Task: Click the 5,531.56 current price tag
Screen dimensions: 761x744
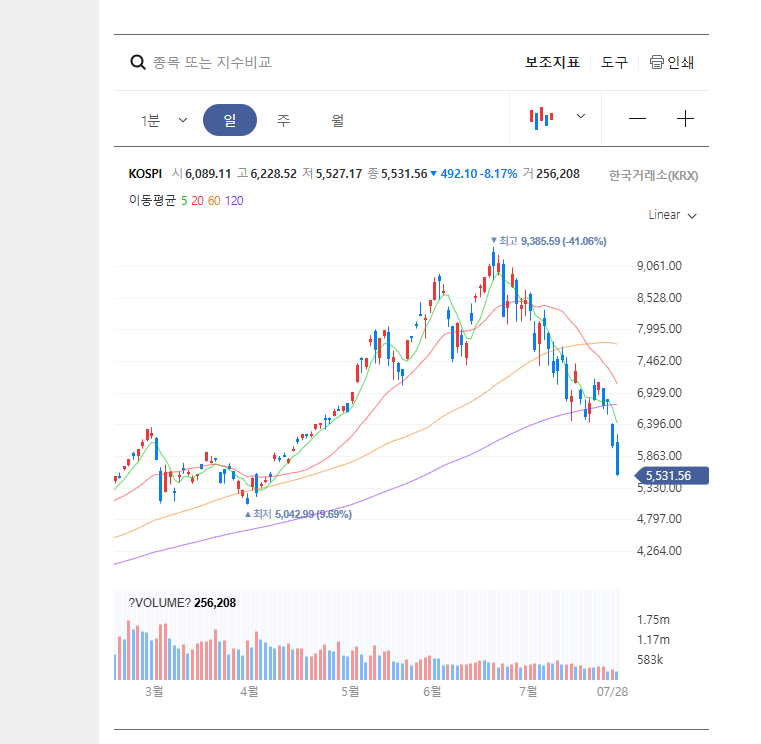Action: (672, 476)
